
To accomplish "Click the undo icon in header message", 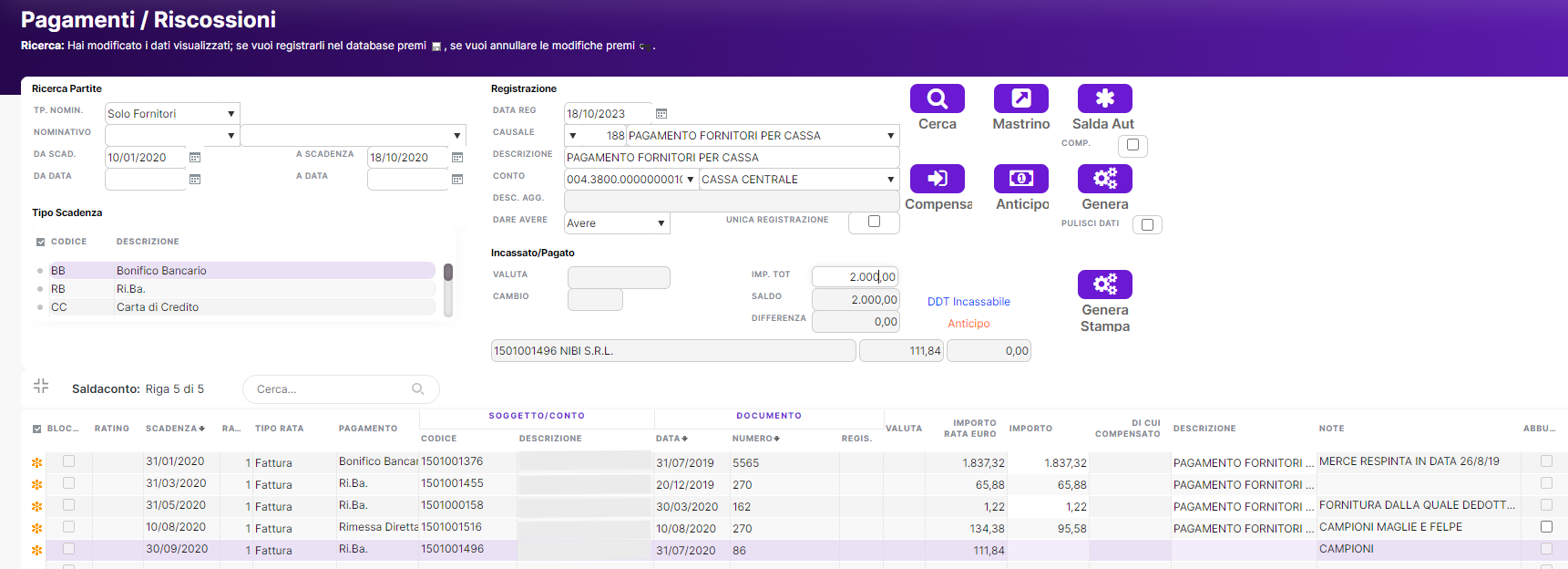I will (x=642, y=47).
